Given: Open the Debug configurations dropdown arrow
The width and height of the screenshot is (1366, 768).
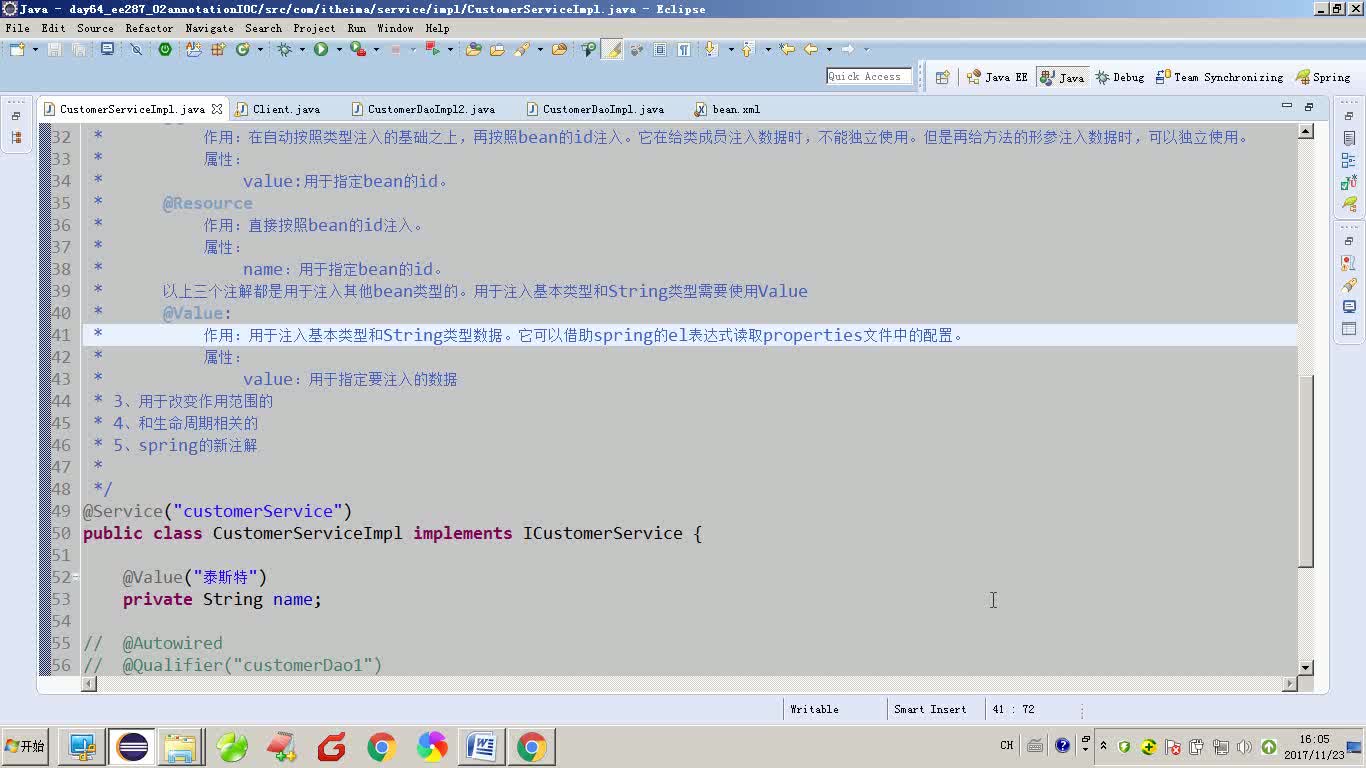Looking at the screenshot, I should pos(302,49).
